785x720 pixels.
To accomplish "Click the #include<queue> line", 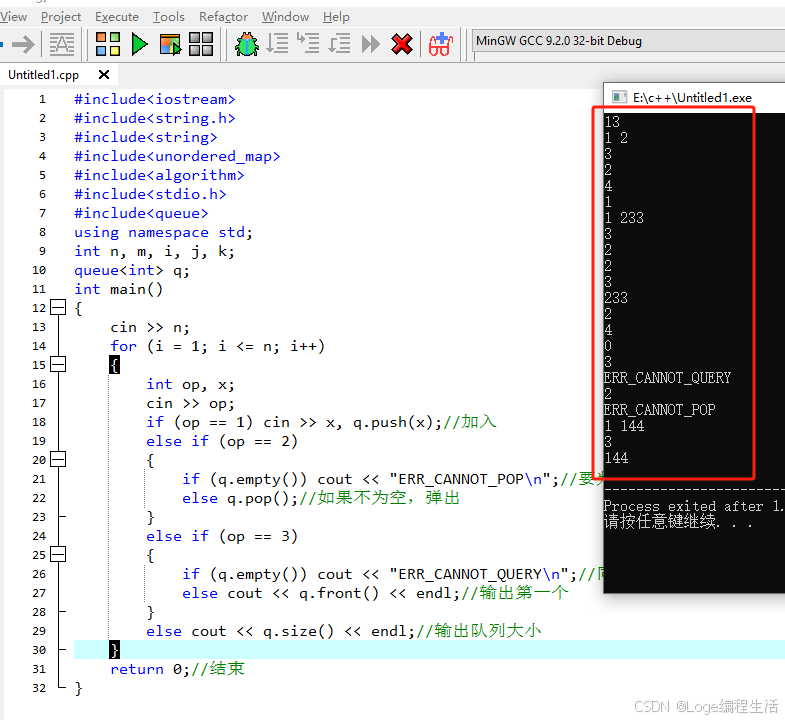I will [141, 213].
